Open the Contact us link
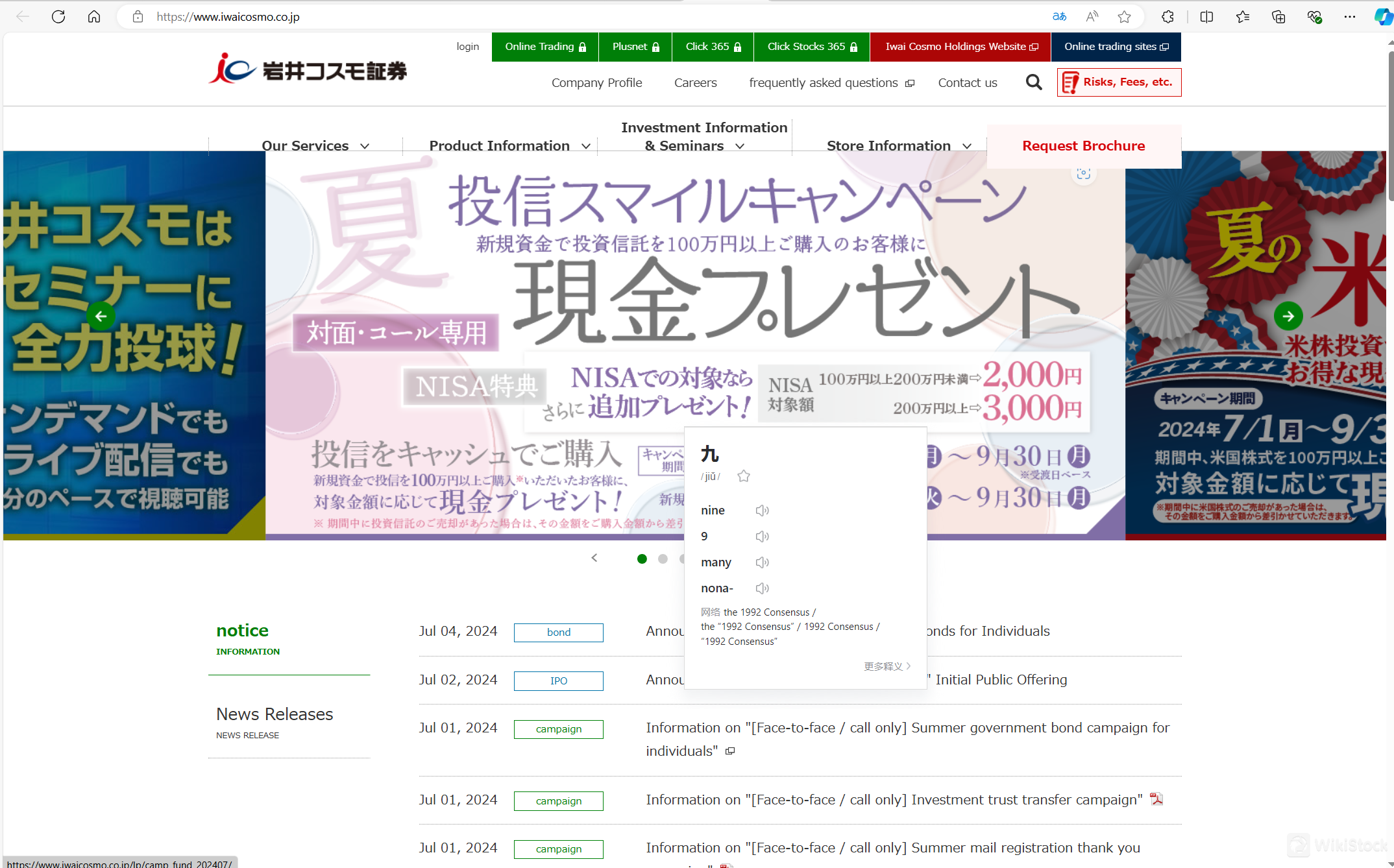This screenshot has width=1394, height=868. click(x=968, y=82)
